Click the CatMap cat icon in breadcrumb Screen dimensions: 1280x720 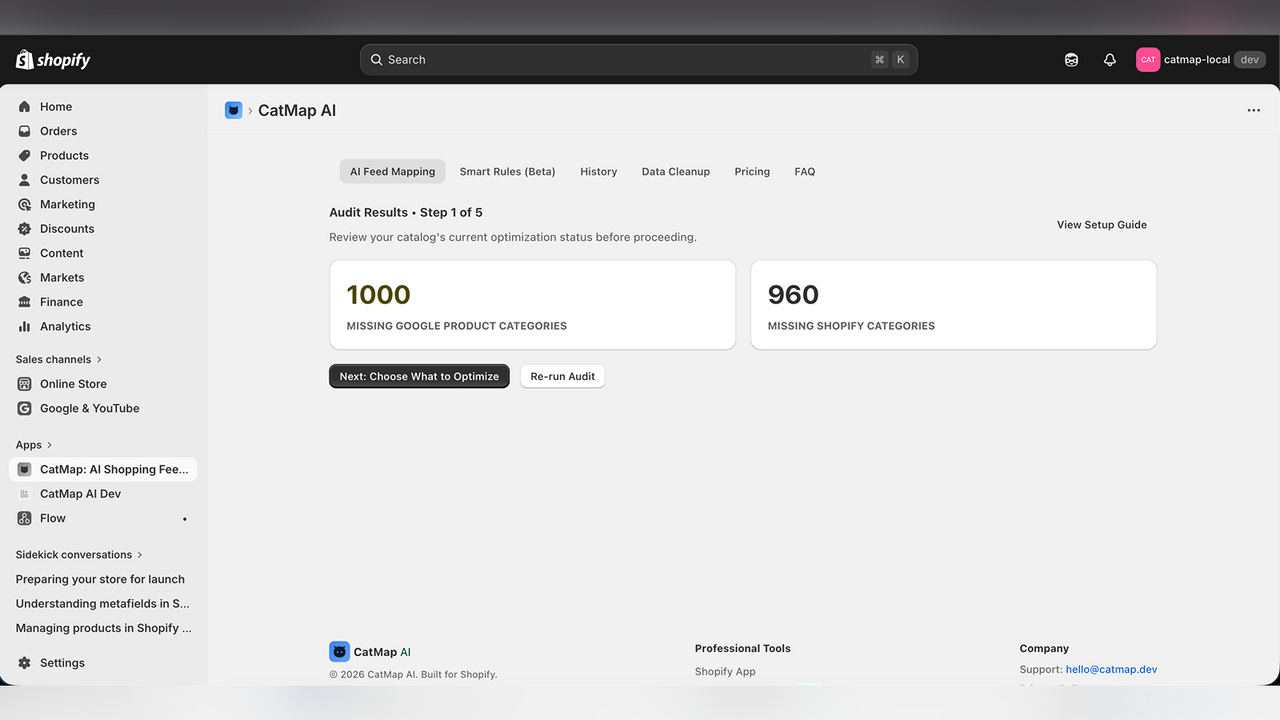click(234, 110)
